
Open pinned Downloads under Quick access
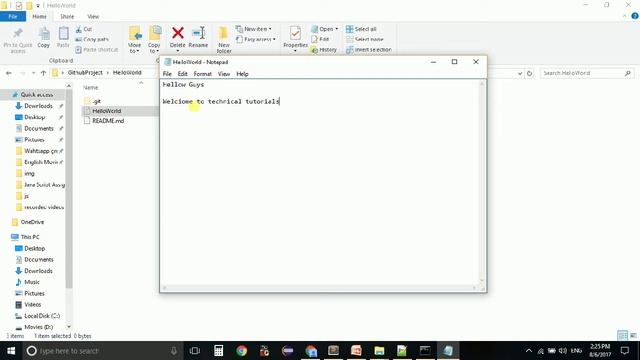[x=38, y=106]
